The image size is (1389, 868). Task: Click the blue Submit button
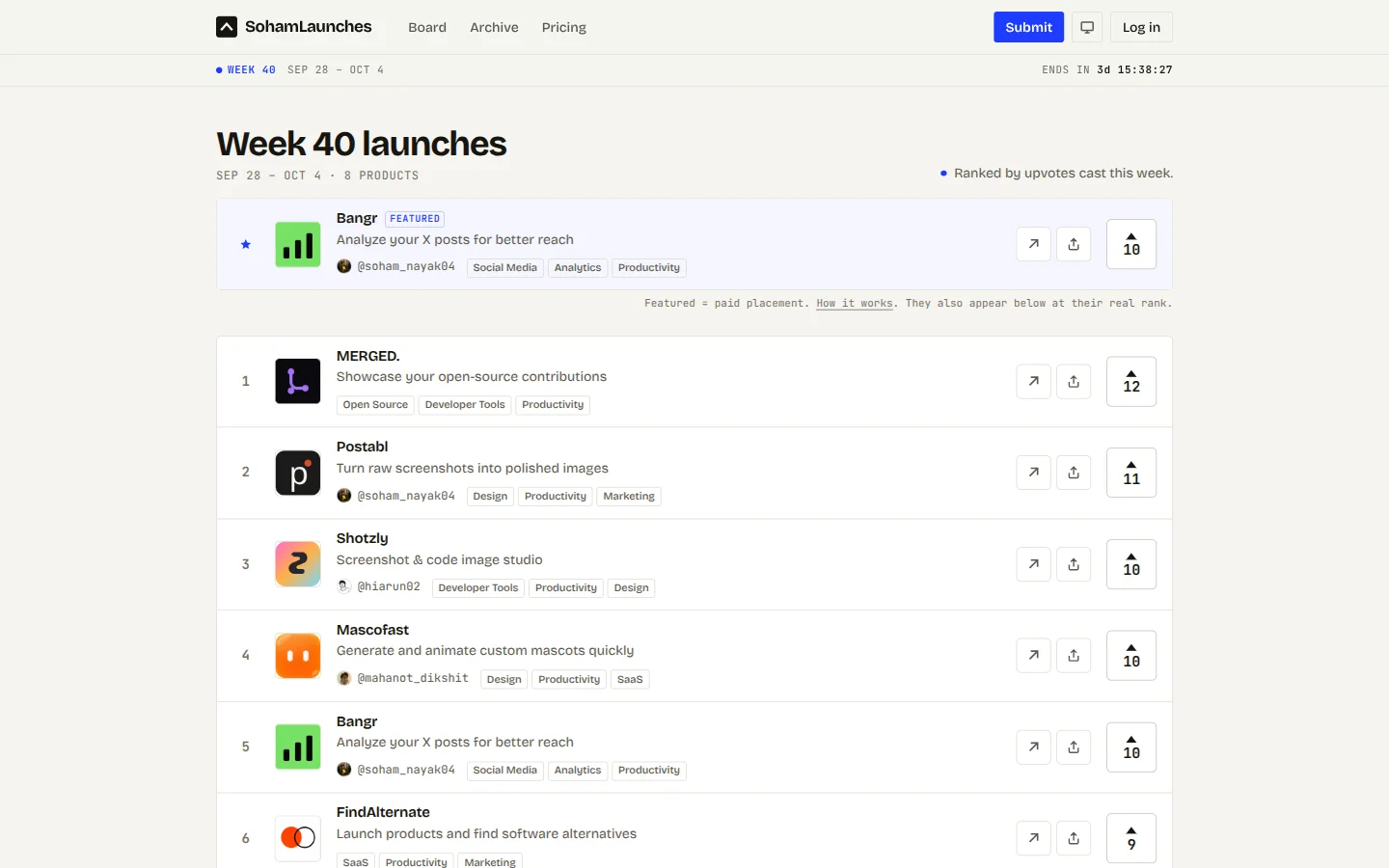pyautogui.click(x=1029, y=27)
